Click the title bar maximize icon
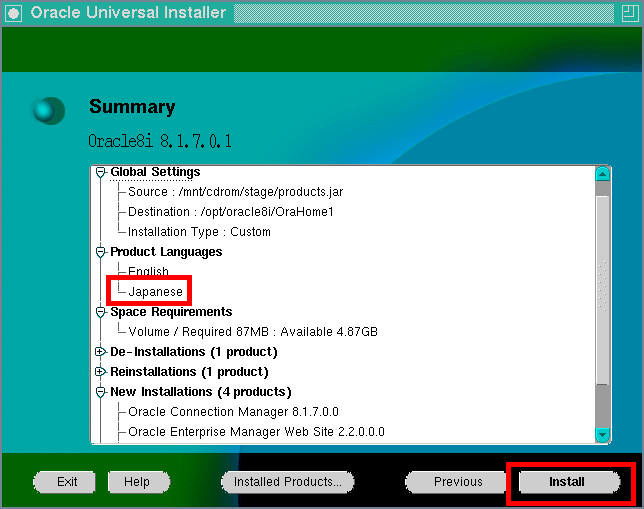 (x=630, y=13)
